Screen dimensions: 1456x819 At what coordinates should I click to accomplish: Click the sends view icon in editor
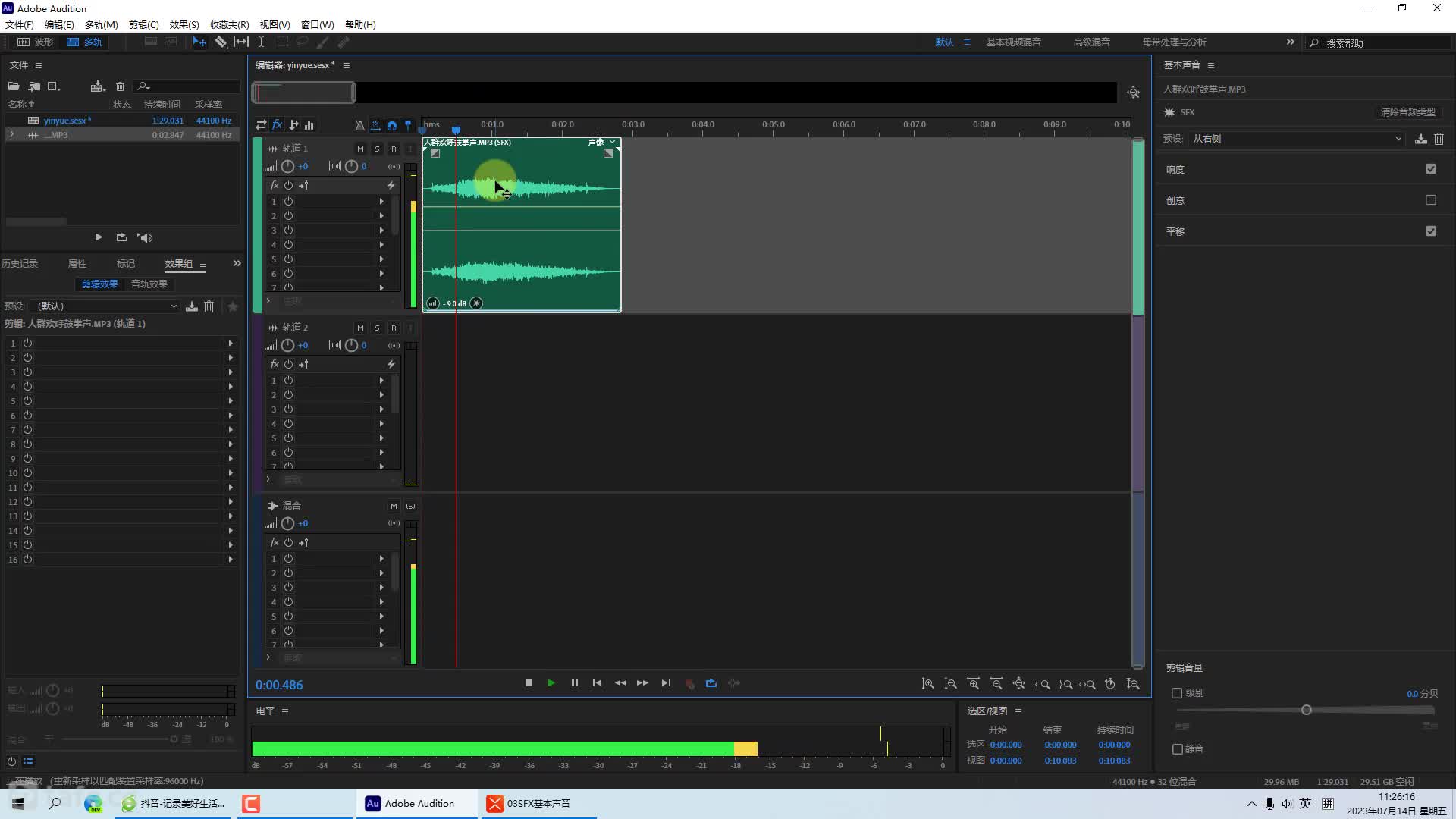coord(293,125)
